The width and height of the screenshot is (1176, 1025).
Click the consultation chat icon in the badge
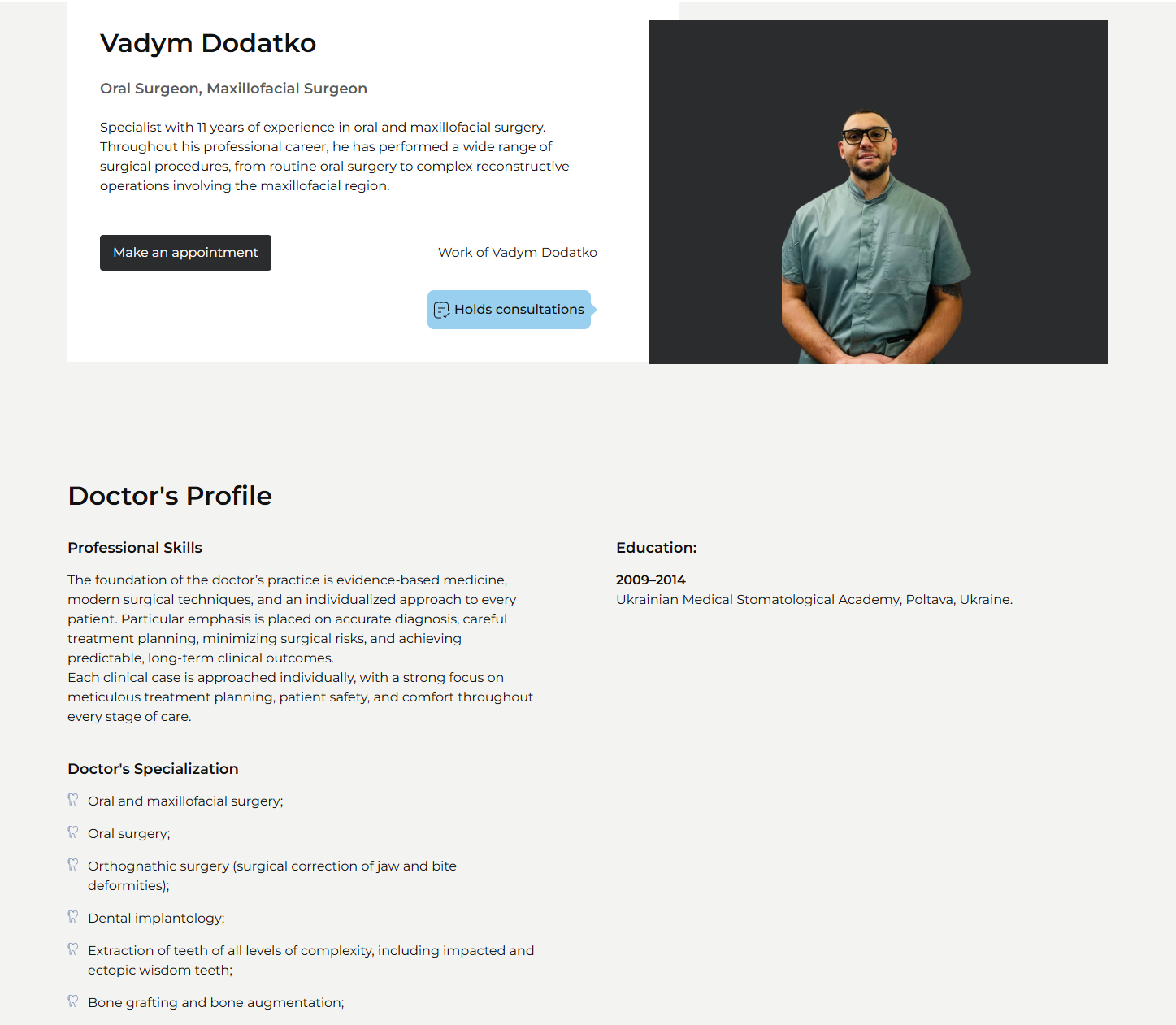click(x=441, y=310)
